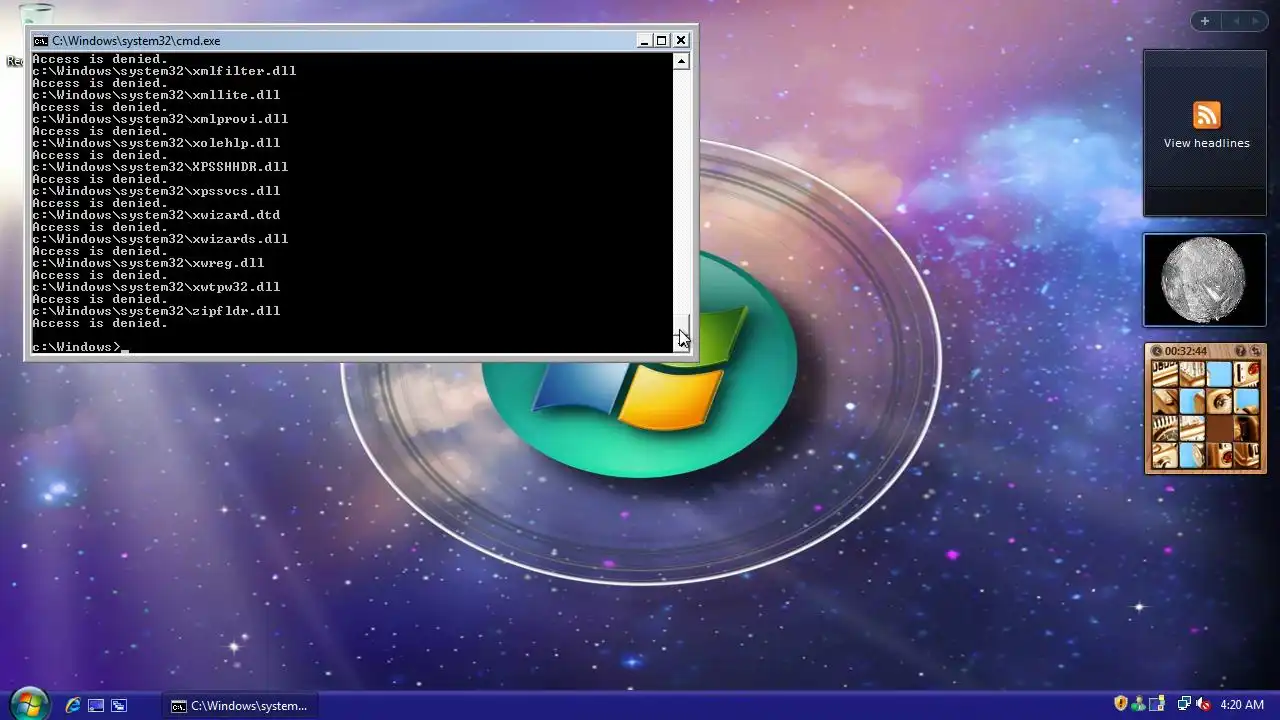Click the plus icon to add gadgets
Viewport: 1280px width, 720px height.
(x=1205, y=21)
